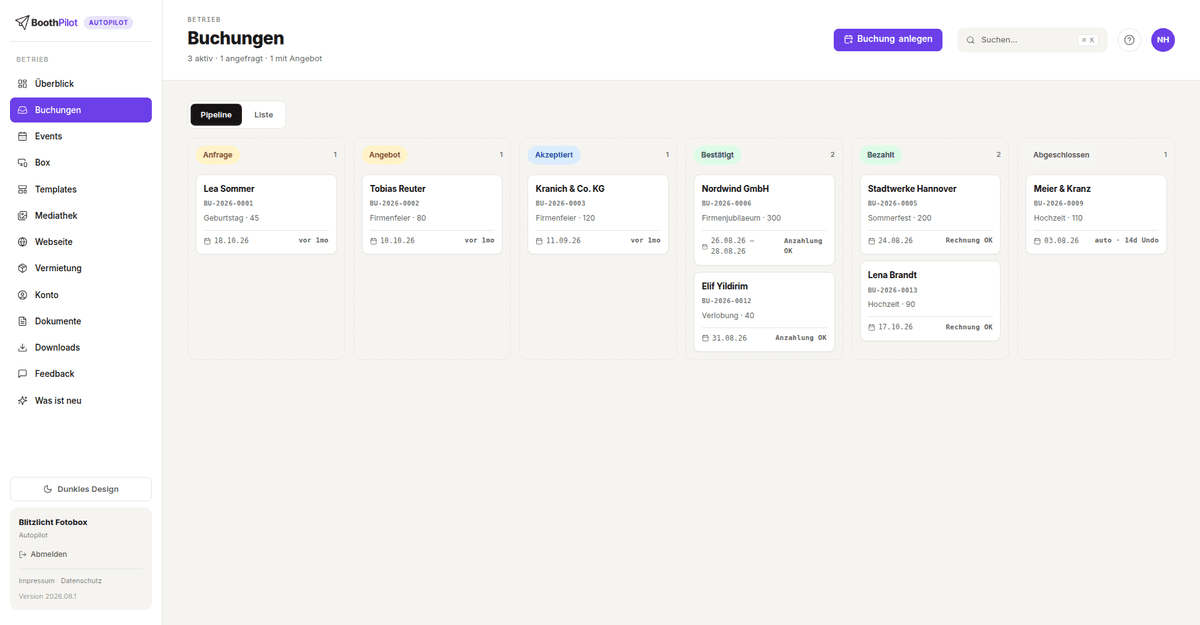Open the Impressum link

[x=37, y=581]
